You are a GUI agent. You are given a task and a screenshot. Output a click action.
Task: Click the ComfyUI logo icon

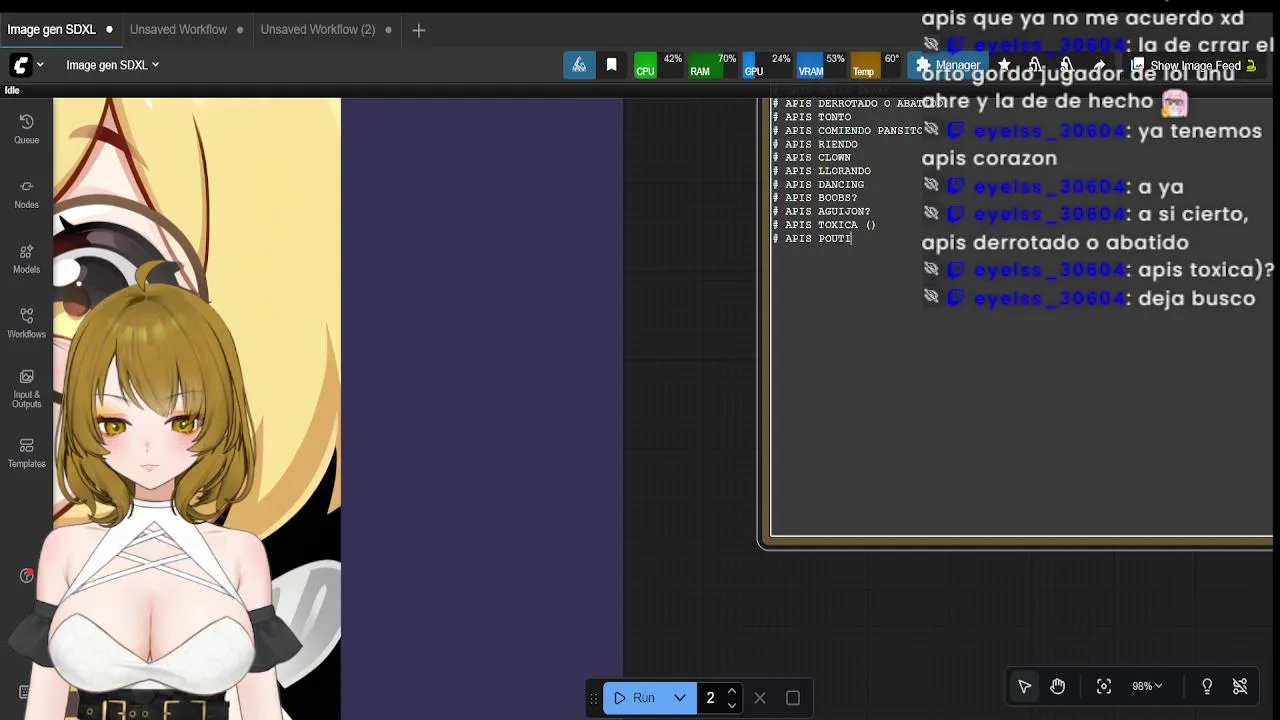click(20, 65)
